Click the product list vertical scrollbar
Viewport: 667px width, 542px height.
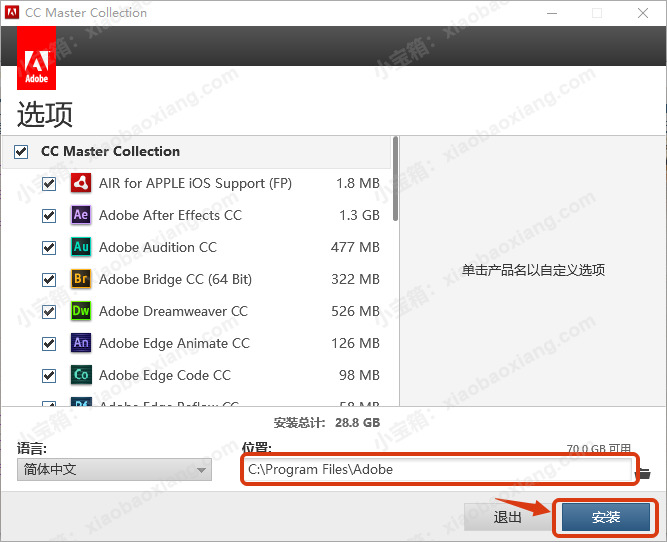pyautogui.click(x=395, y=180)
